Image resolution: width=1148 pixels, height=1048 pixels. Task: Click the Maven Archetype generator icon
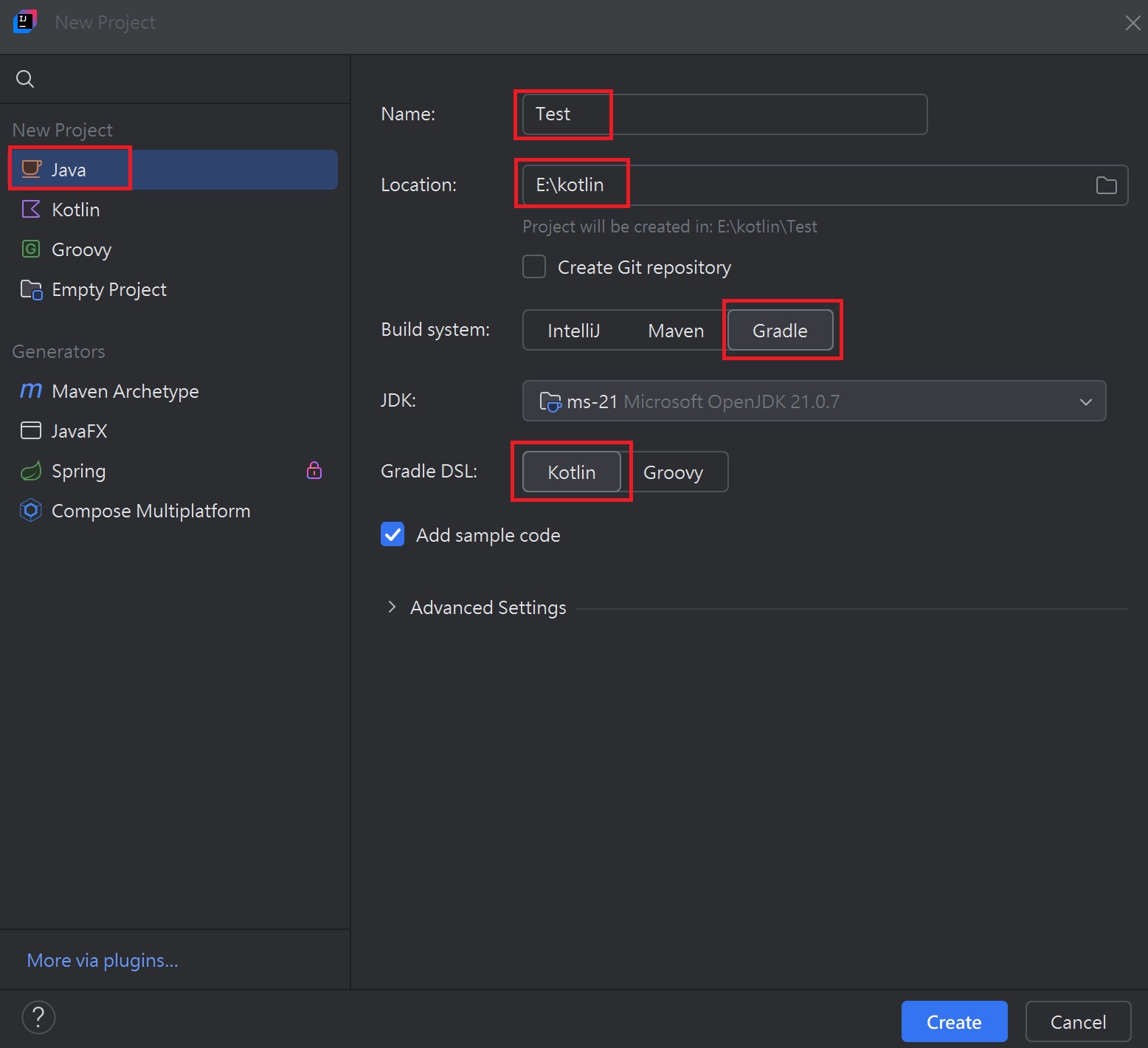coord(31,390)
